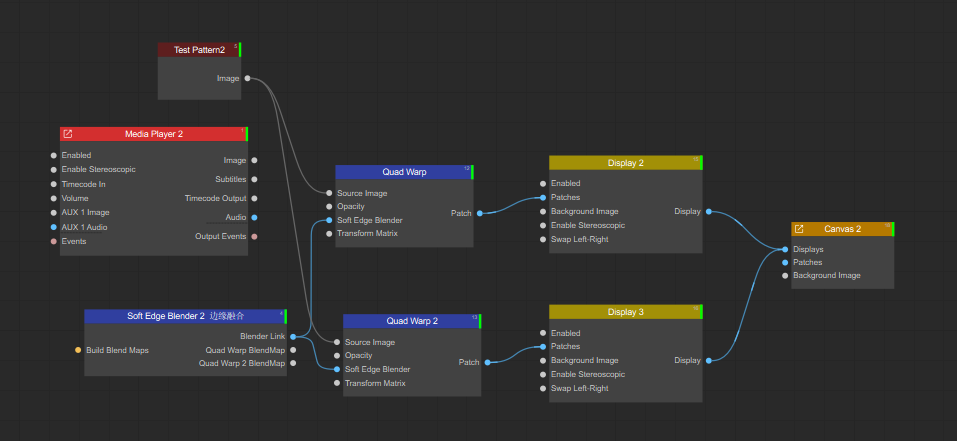Screen dimensions: 957x441
Task: Toggle Swap Left-Right on Display 3
Action: pyautogui.click(x=543, y=388)
